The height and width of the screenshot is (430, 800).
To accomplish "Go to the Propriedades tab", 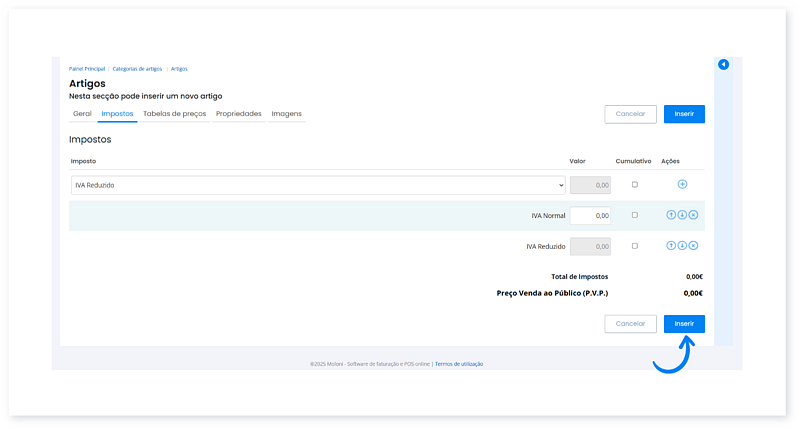I will [238, 114].
